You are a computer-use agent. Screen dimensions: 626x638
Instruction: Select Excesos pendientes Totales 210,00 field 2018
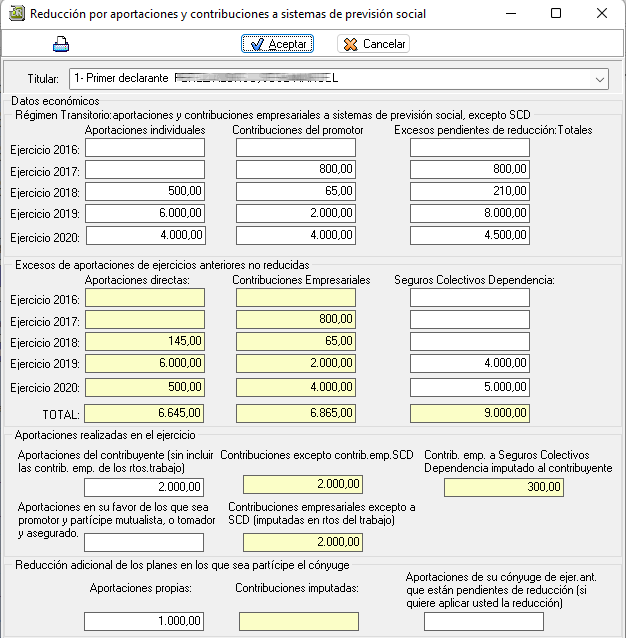point(470,191)
